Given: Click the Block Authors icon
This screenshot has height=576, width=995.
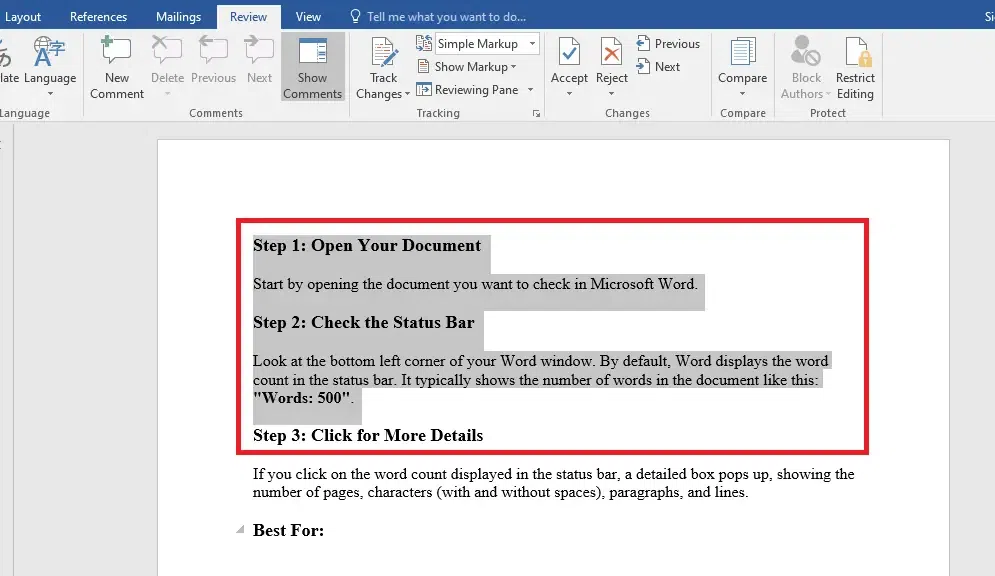Looking at the screenshot, I should [806, 51].
